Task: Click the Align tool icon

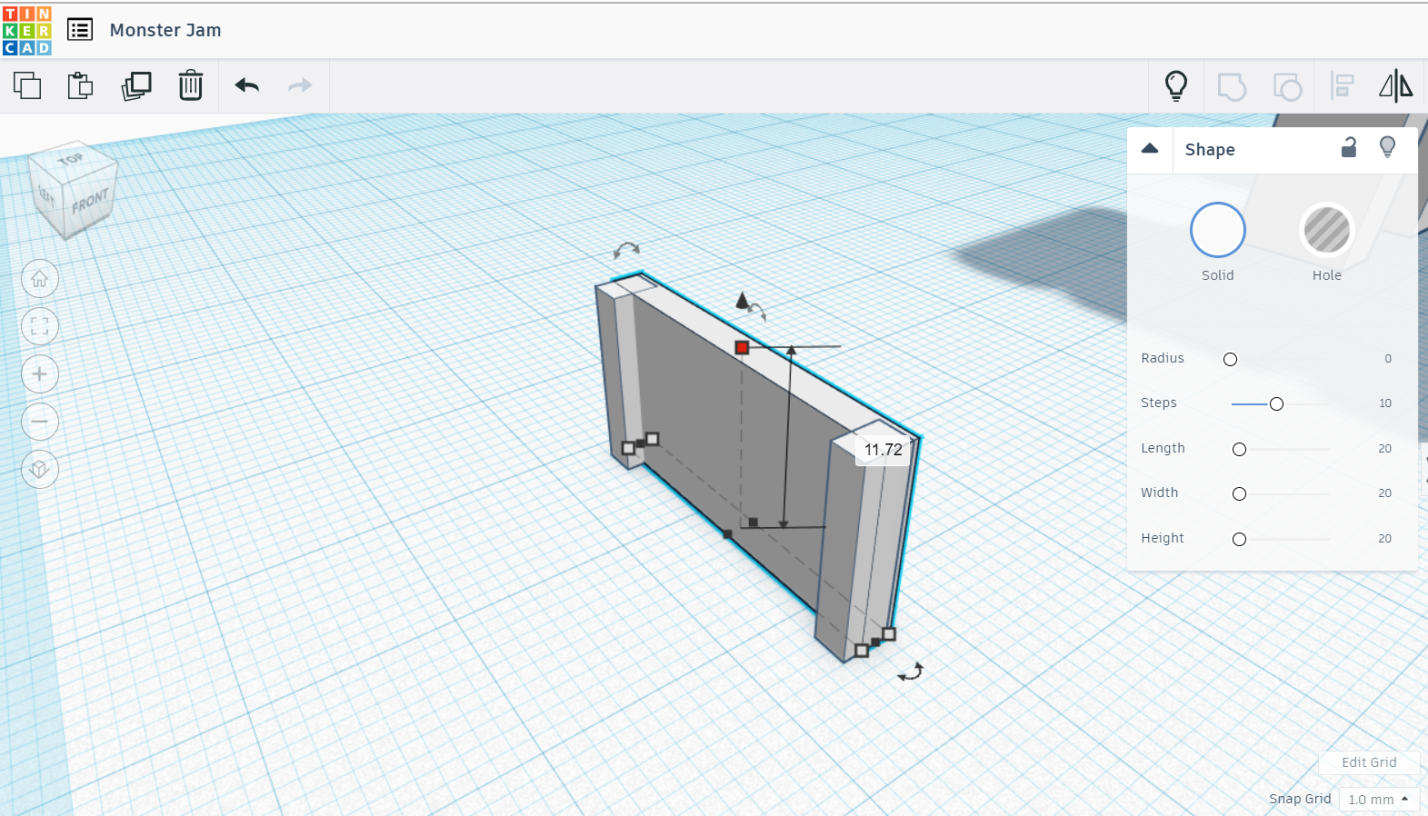Action: click(1342, 87)
